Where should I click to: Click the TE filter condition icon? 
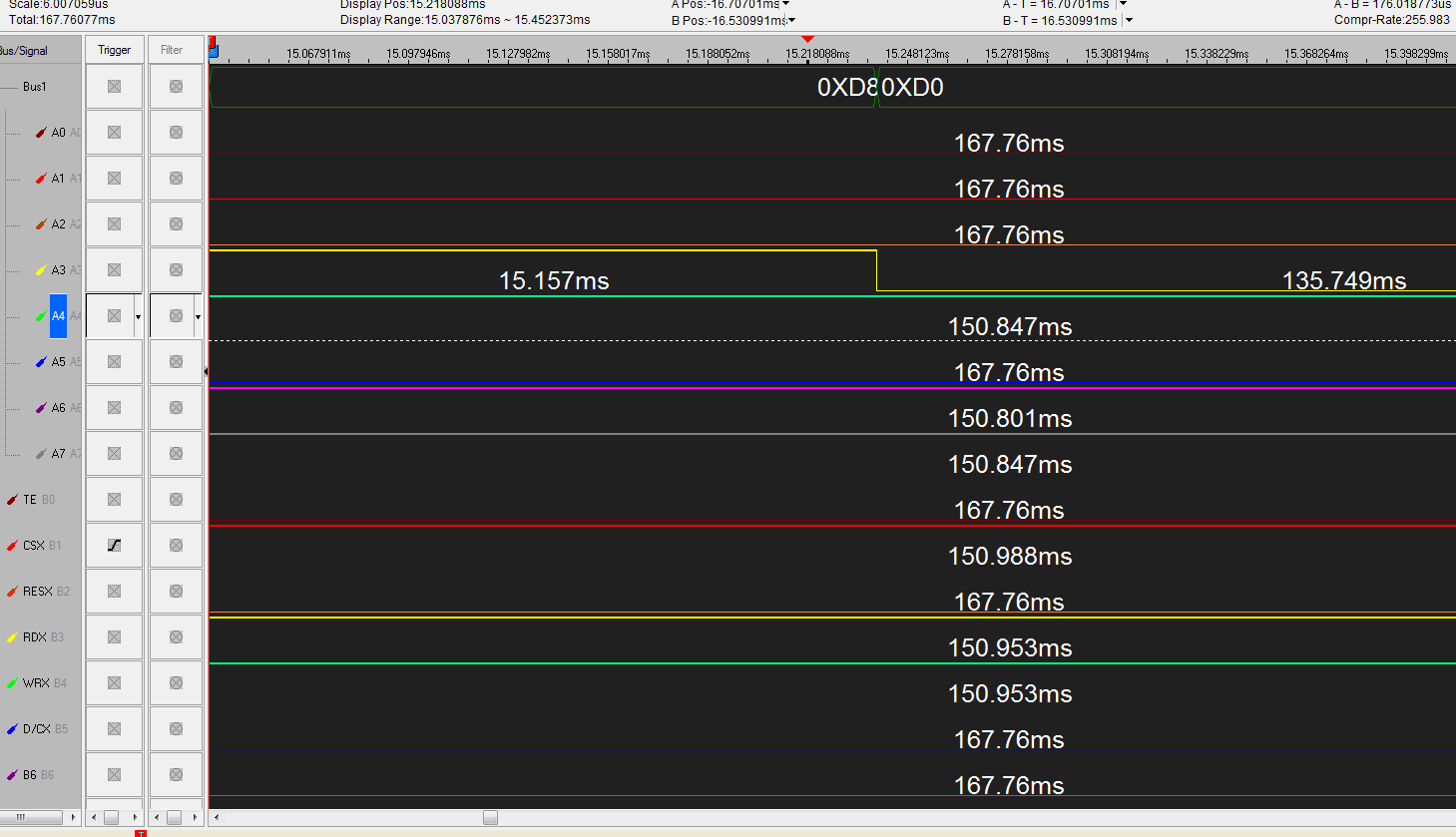point(176,500)
